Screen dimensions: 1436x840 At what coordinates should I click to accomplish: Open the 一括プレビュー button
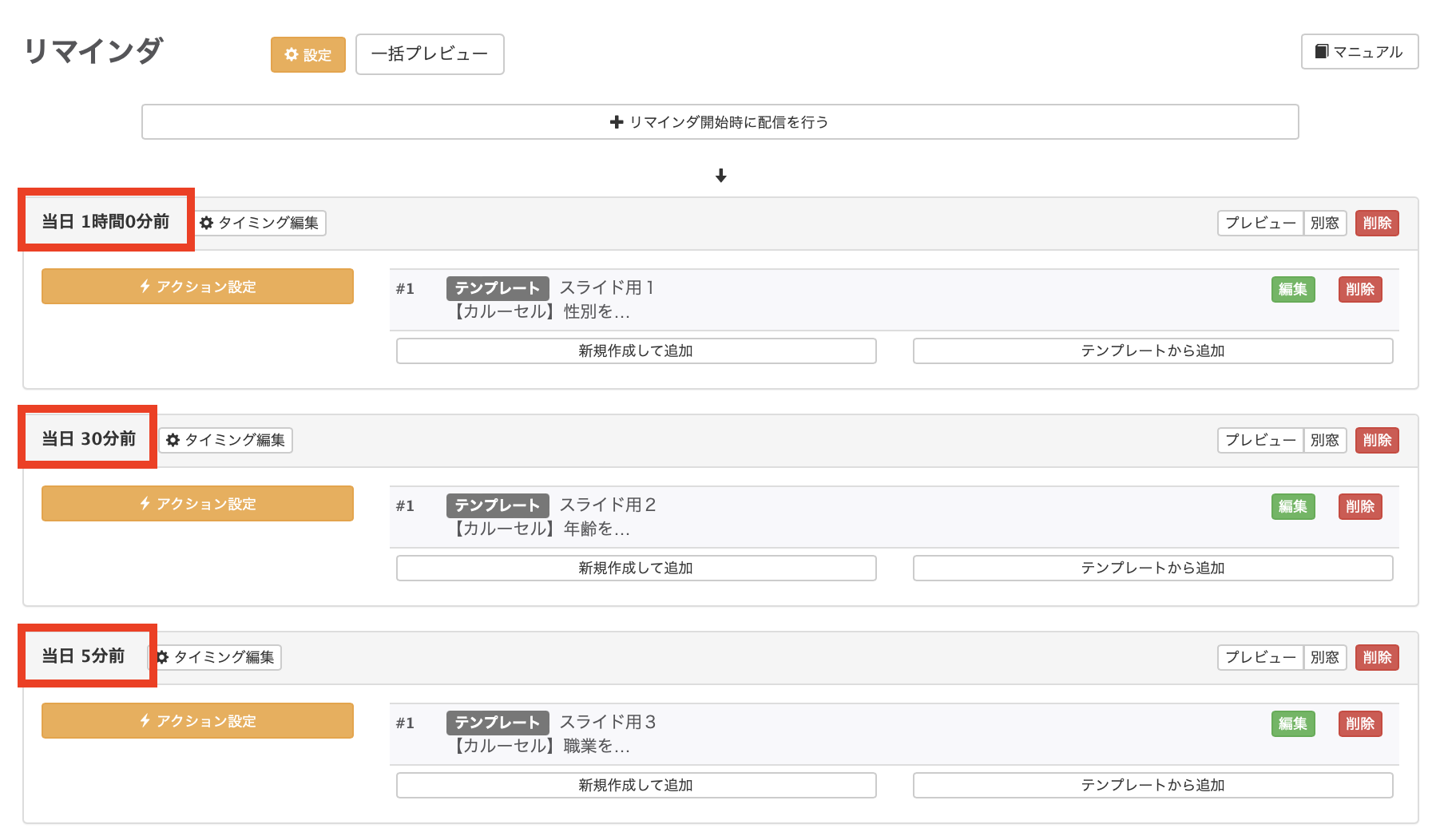click(430, 54)
